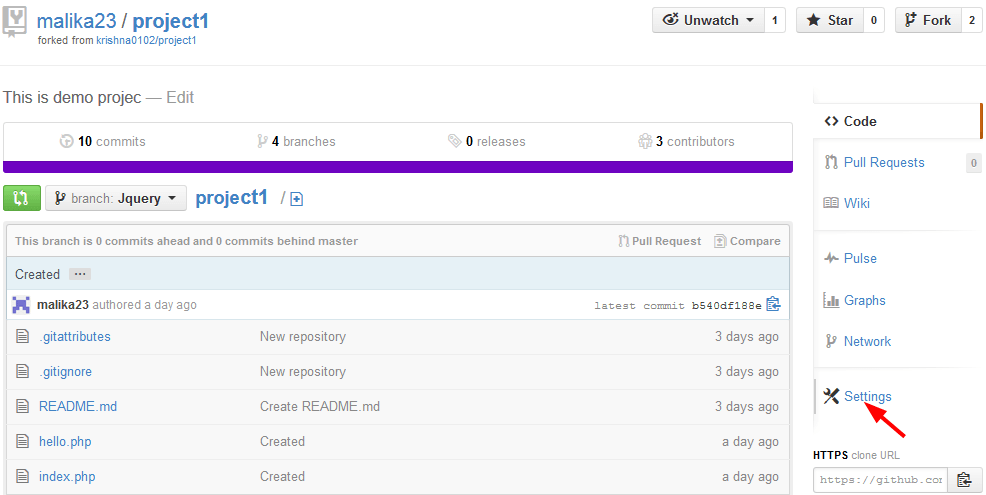
Task: Click the Graphs bar chart icon
Action: point(831,300)
